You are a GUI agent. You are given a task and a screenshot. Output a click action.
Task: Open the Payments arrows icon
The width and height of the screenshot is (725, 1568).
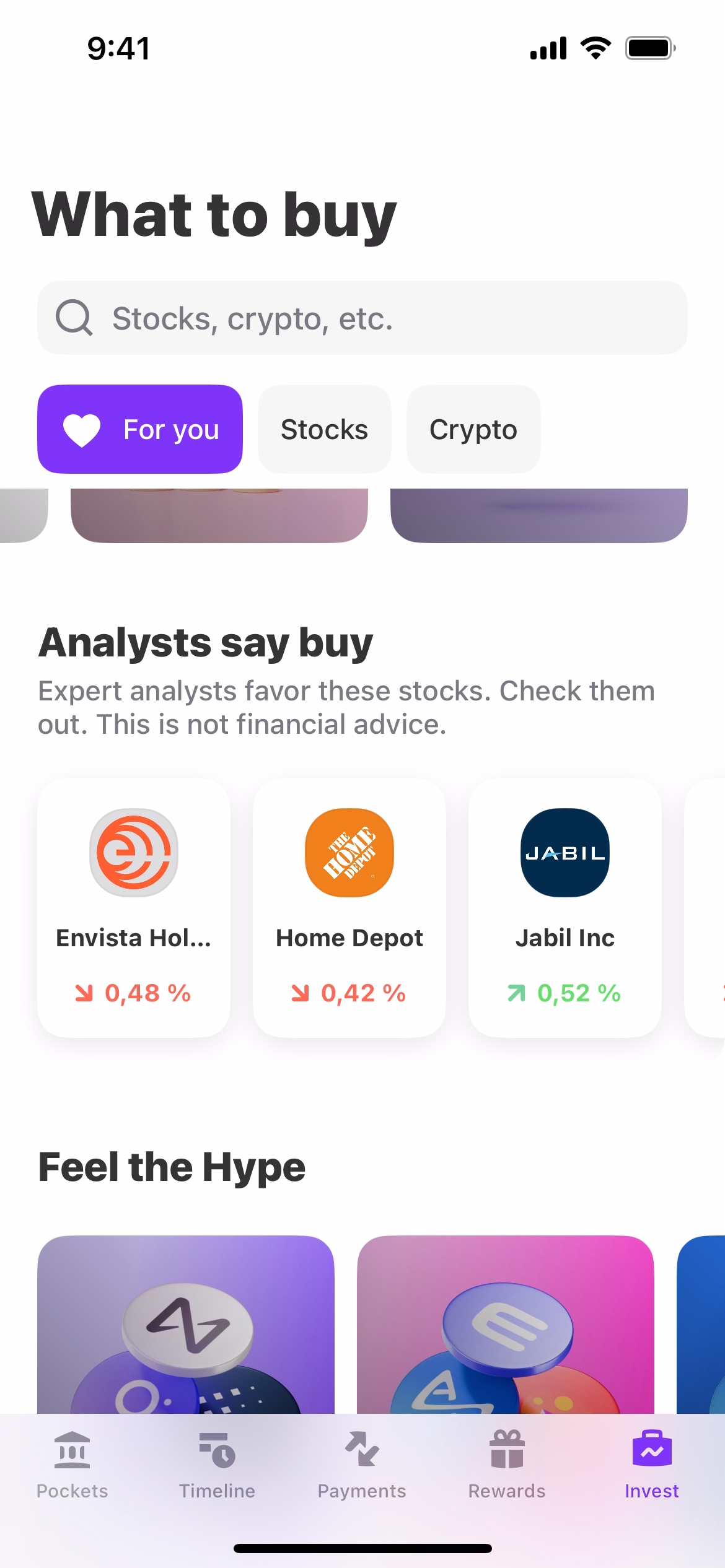362,1450
